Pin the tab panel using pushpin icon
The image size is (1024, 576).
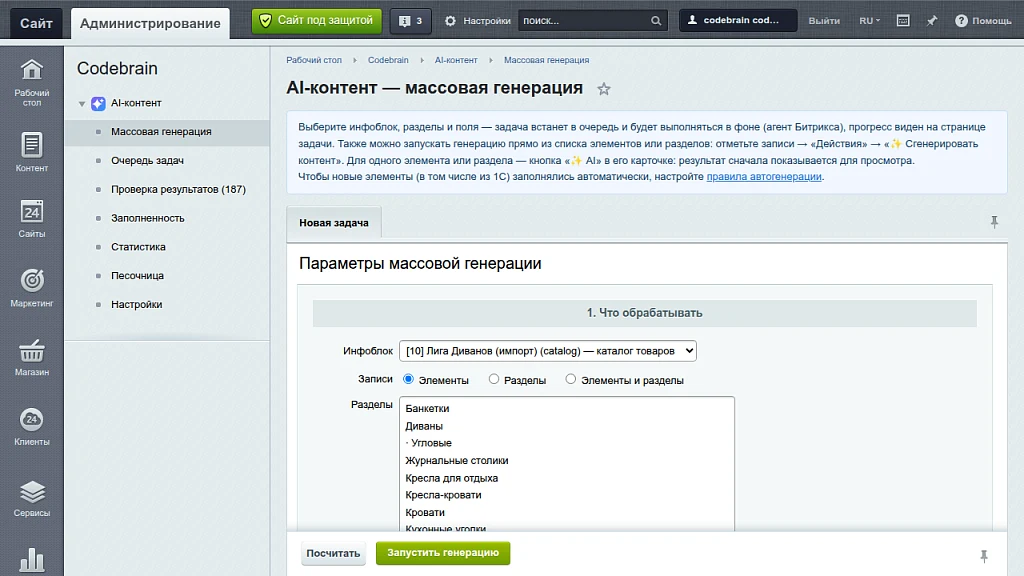pos(994,222)
